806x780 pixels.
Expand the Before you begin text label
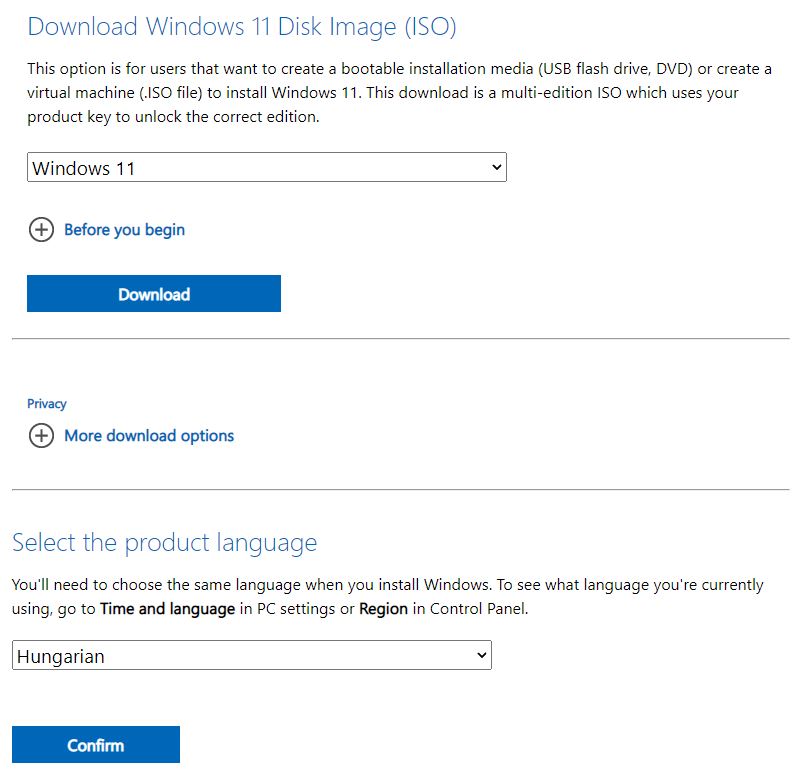click(x=124, y=230)
